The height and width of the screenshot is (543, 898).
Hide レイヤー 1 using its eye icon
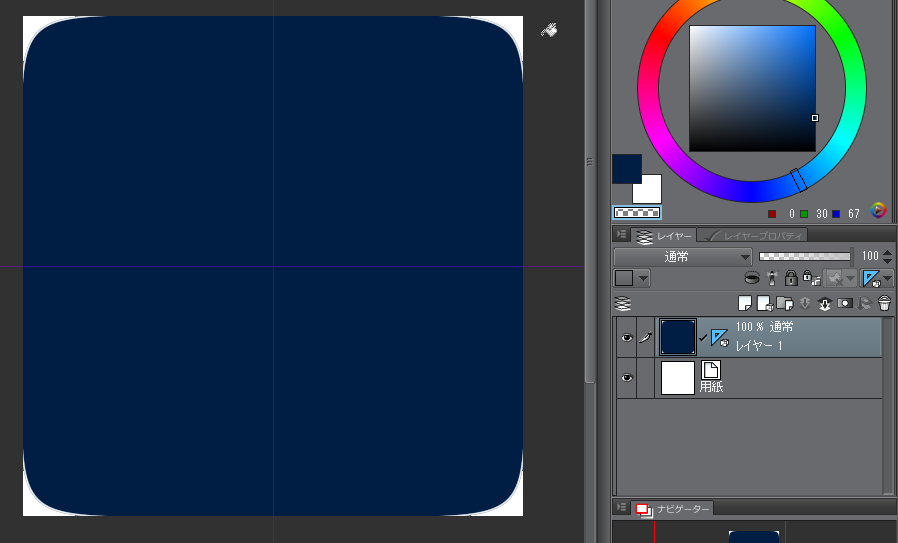click(x=626, y=339)
